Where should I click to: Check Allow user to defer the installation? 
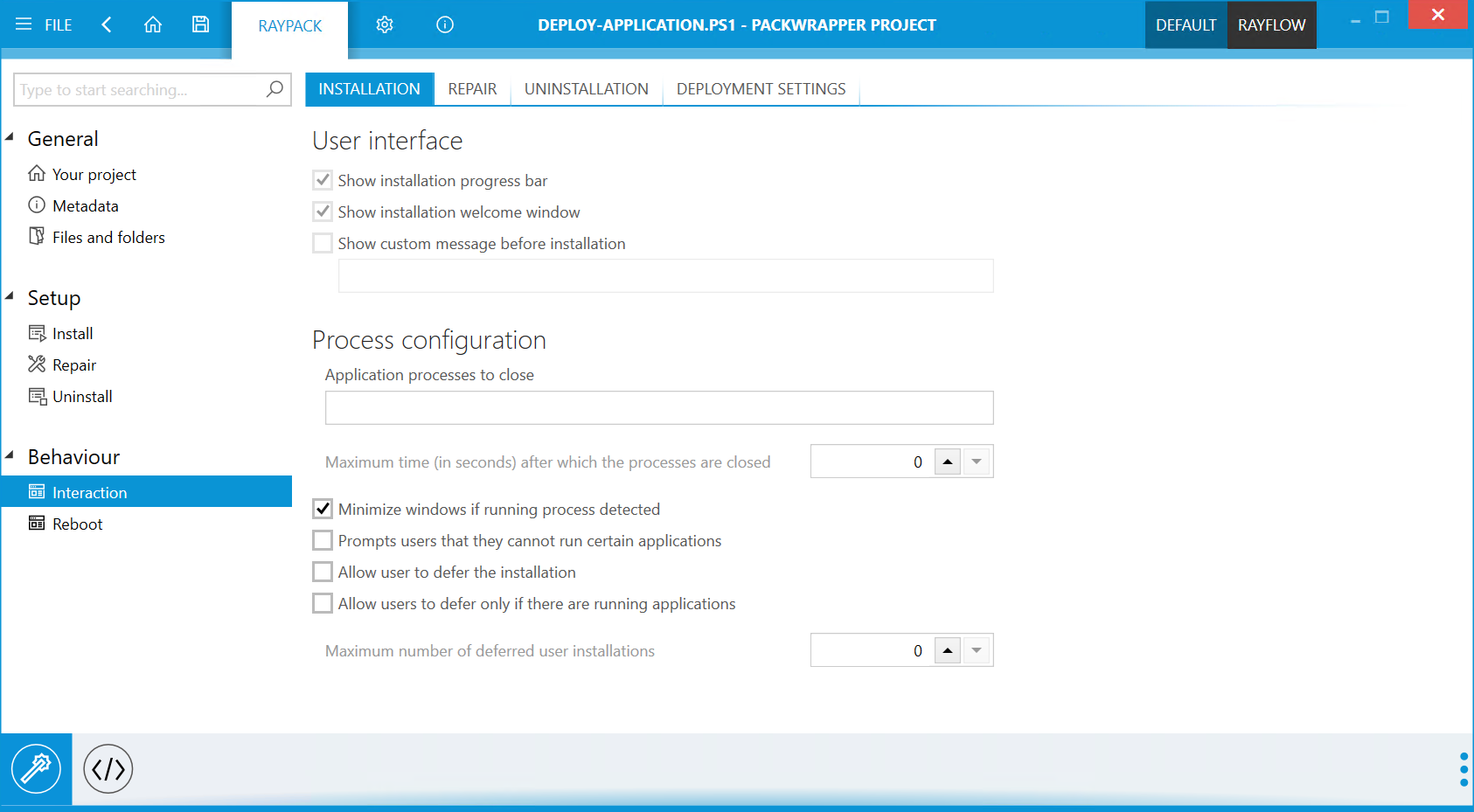323,572
